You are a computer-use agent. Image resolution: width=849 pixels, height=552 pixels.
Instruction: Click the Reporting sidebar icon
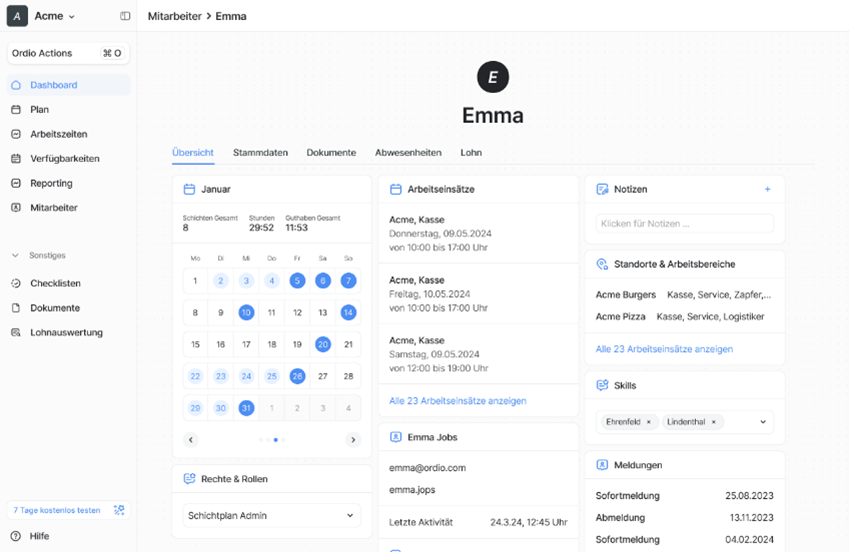16,183
